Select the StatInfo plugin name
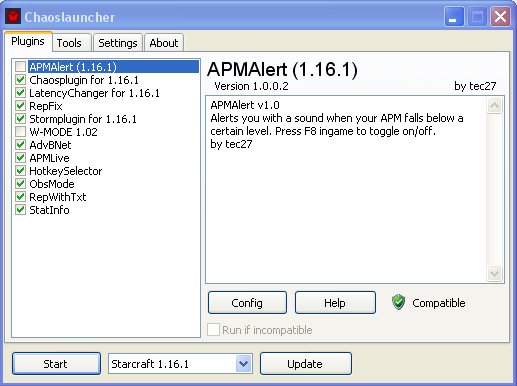This screenshot has height=386, width=517. [49, 210]
